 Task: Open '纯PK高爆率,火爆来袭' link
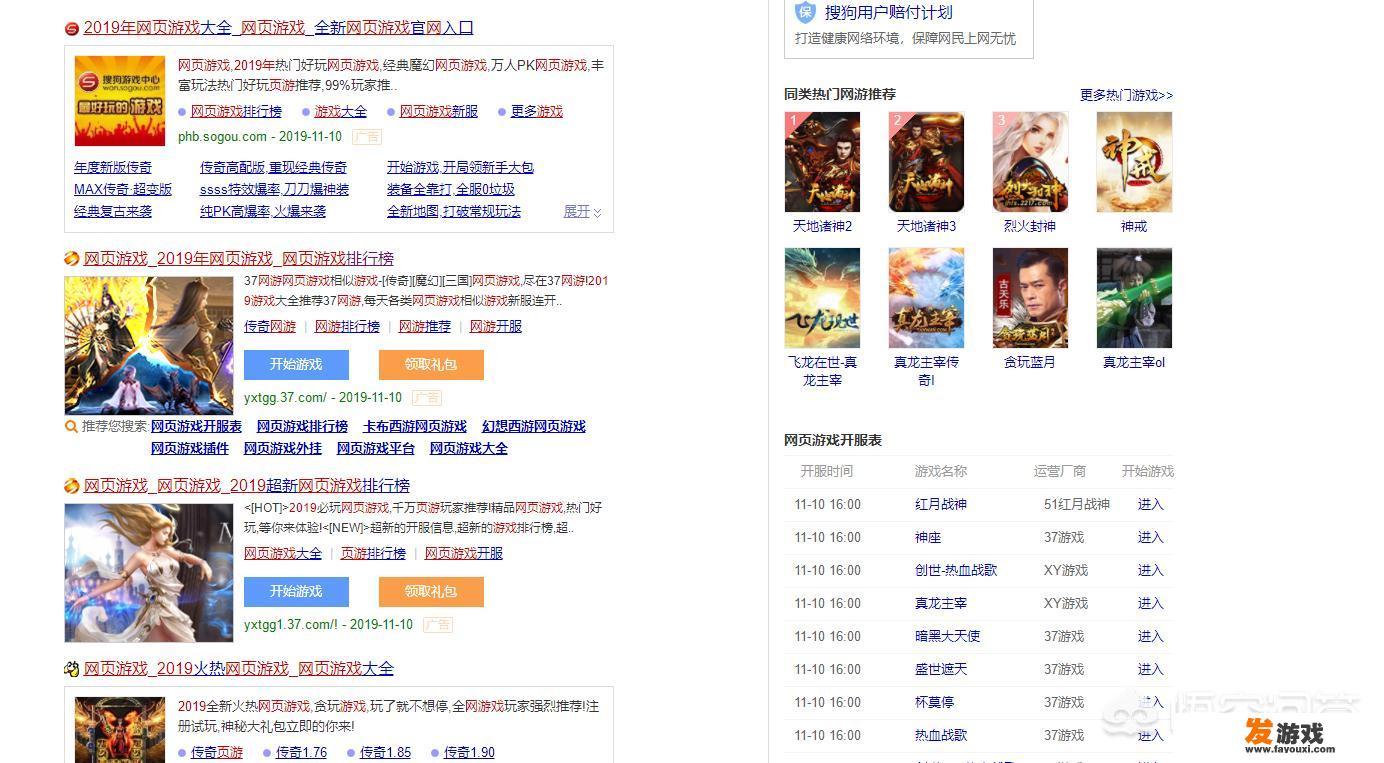click(x=263, y=212)
